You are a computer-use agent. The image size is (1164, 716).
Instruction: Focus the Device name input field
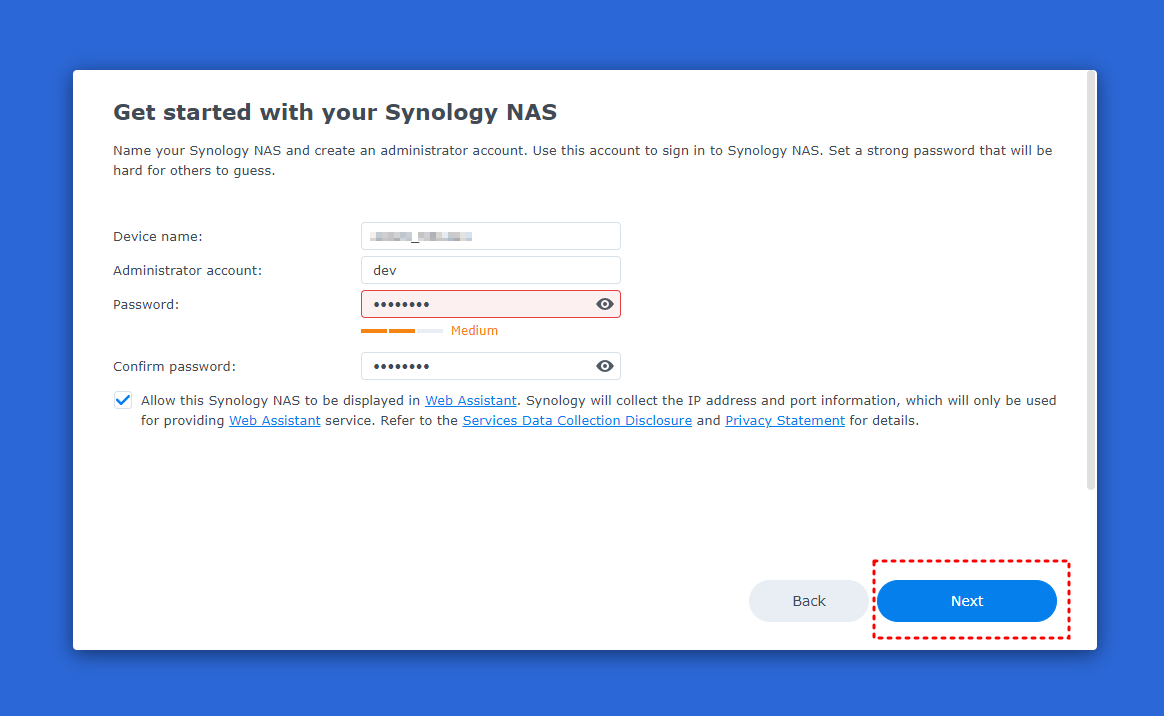coord(491,236)
